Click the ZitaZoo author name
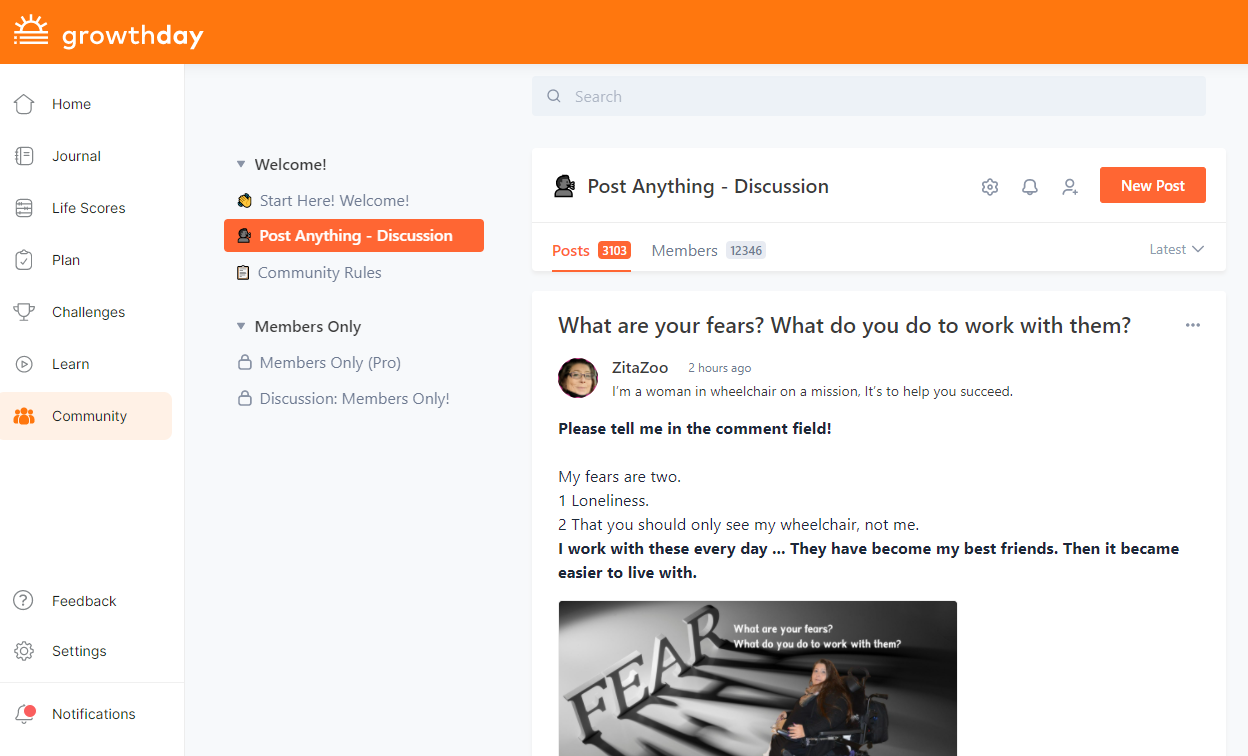The image size is (1248, 756). (x=640, y=368)
